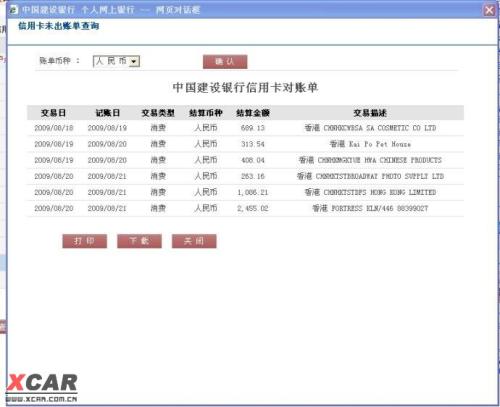Click the 交易描述 column header

coord(370,113)
